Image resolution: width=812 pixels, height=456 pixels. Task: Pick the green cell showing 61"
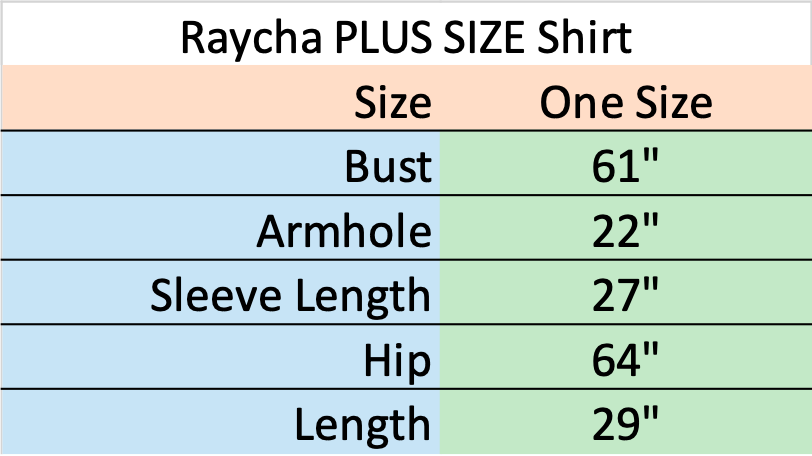click(626, 166)
